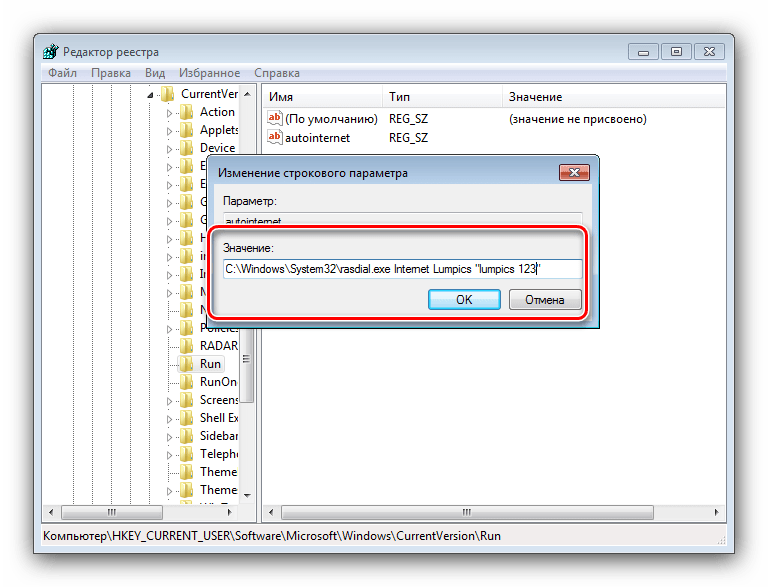Click the Значение column header

pyautogui.click(x=614, y=97)
